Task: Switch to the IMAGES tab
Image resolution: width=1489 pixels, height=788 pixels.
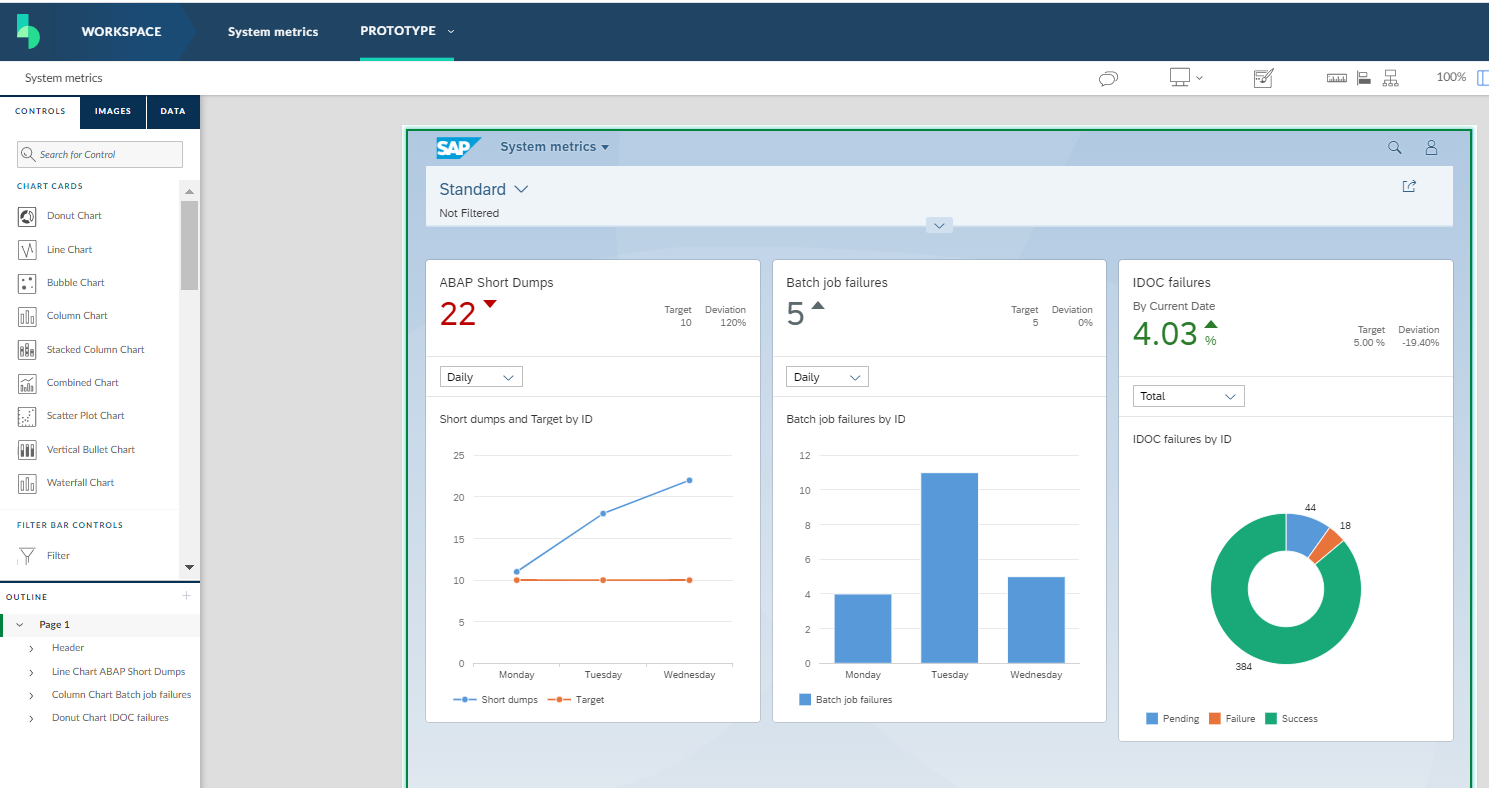Action: click(113, 112)
